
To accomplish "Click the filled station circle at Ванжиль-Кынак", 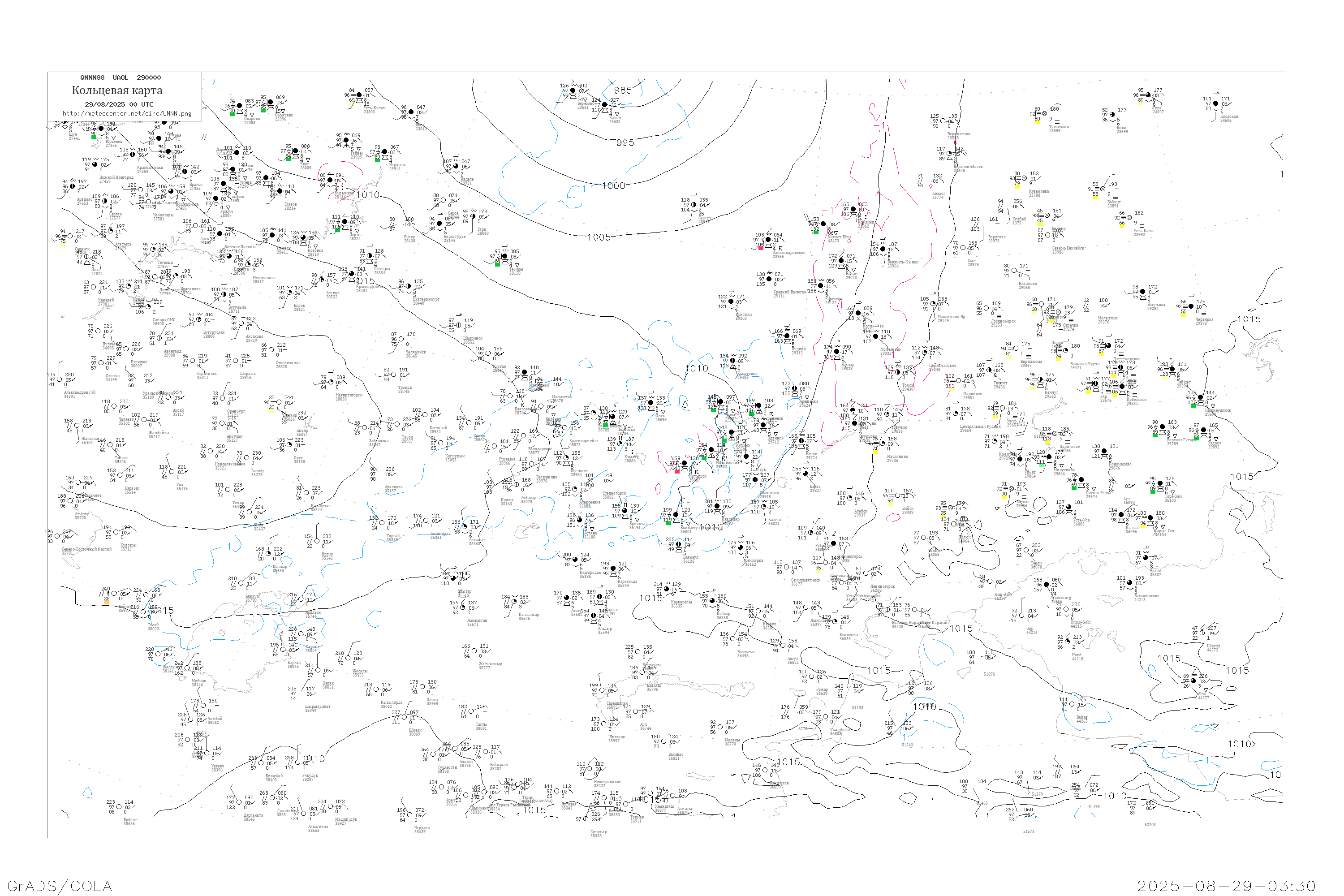I will [x=883, y=249].
